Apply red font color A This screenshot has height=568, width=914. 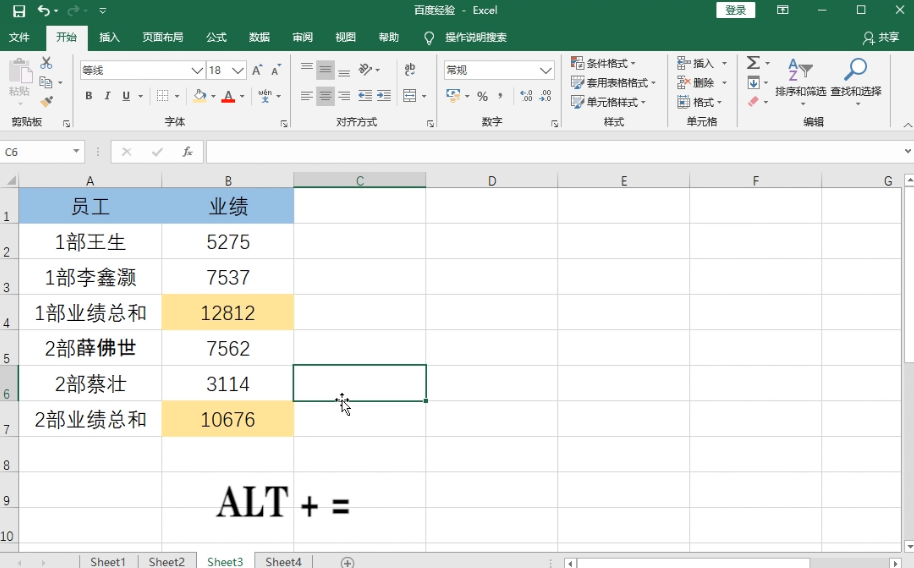[x=228, y=96]
